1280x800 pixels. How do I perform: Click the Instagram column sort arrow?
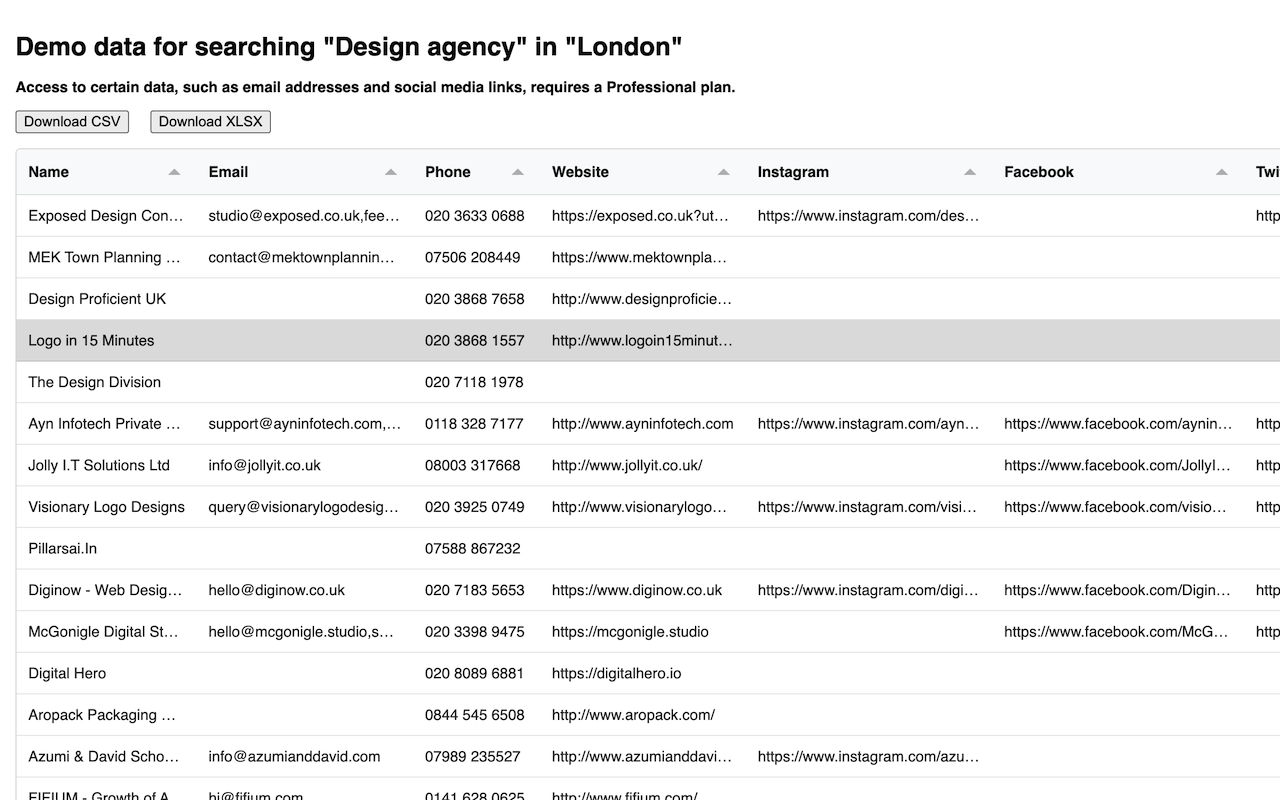[x=970, y=172]
